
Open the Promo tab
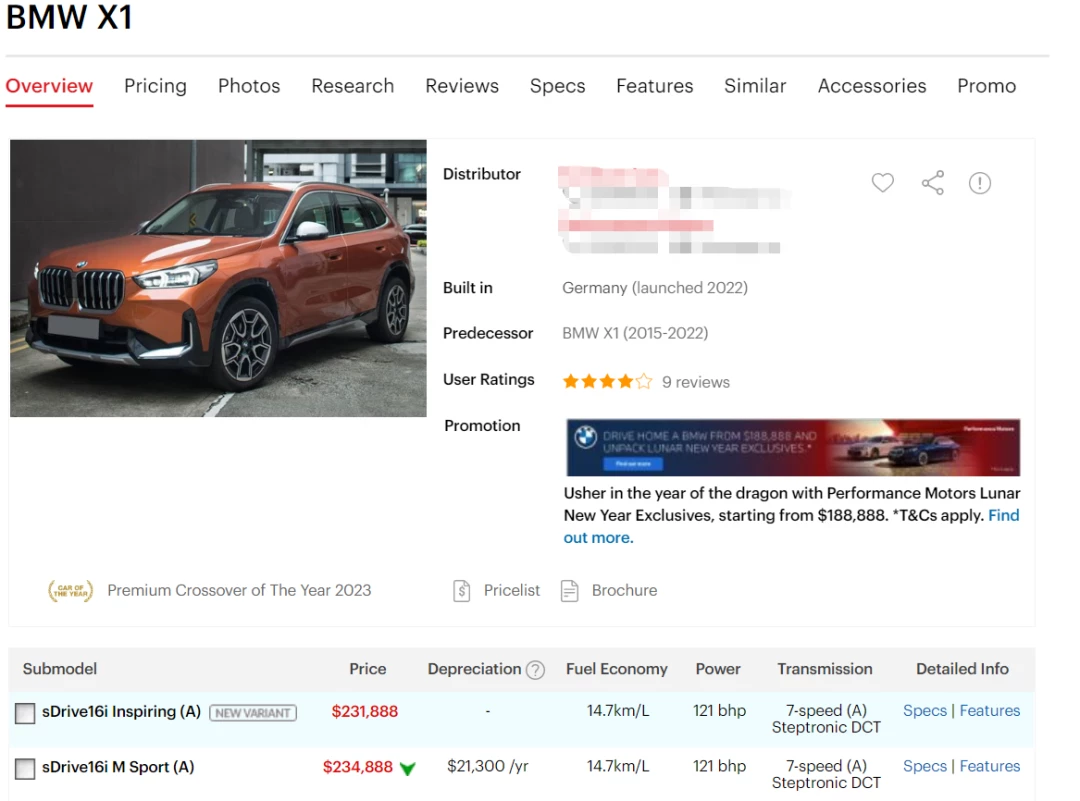pos(986,86)
